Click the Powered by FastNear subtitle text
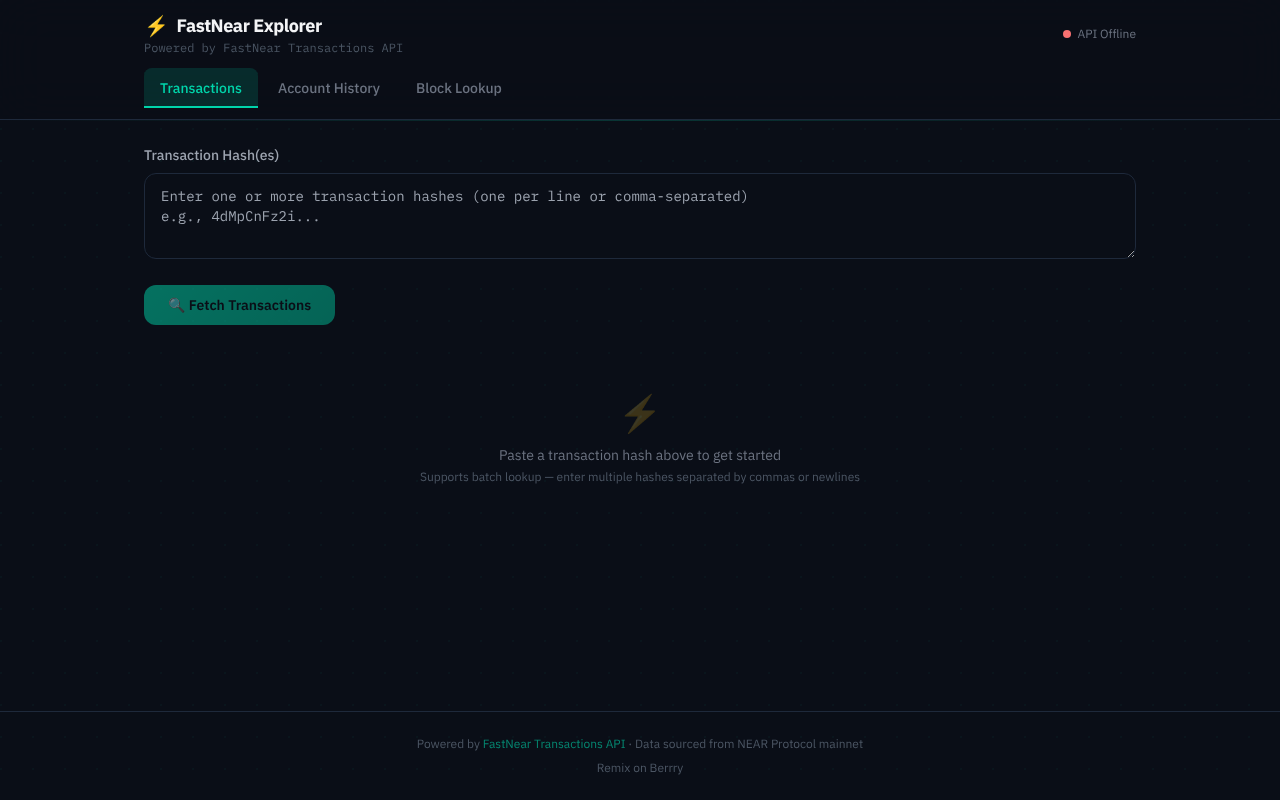Viewport: 1280px width, 800px height. [273, 47]
